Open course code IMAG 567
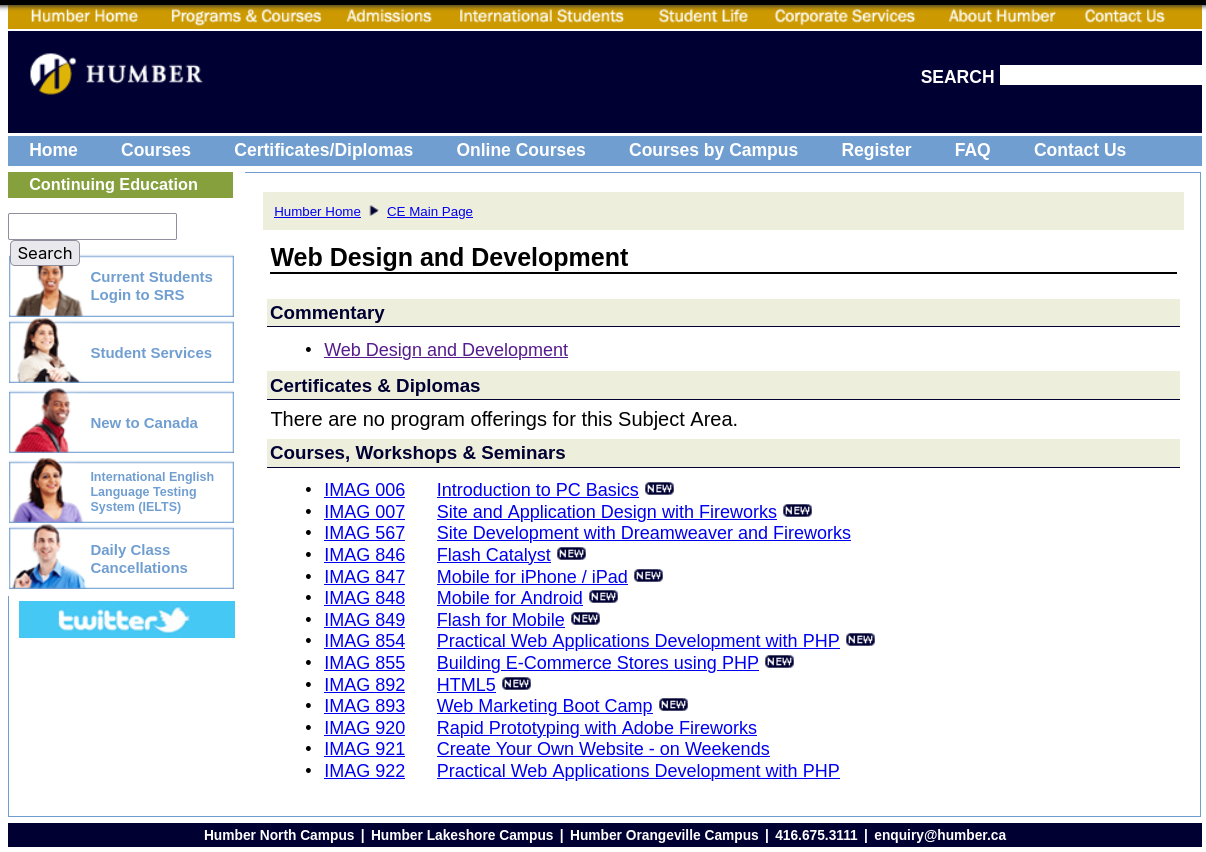Viewport: 1206px width, 852px height. click(365, 533)
